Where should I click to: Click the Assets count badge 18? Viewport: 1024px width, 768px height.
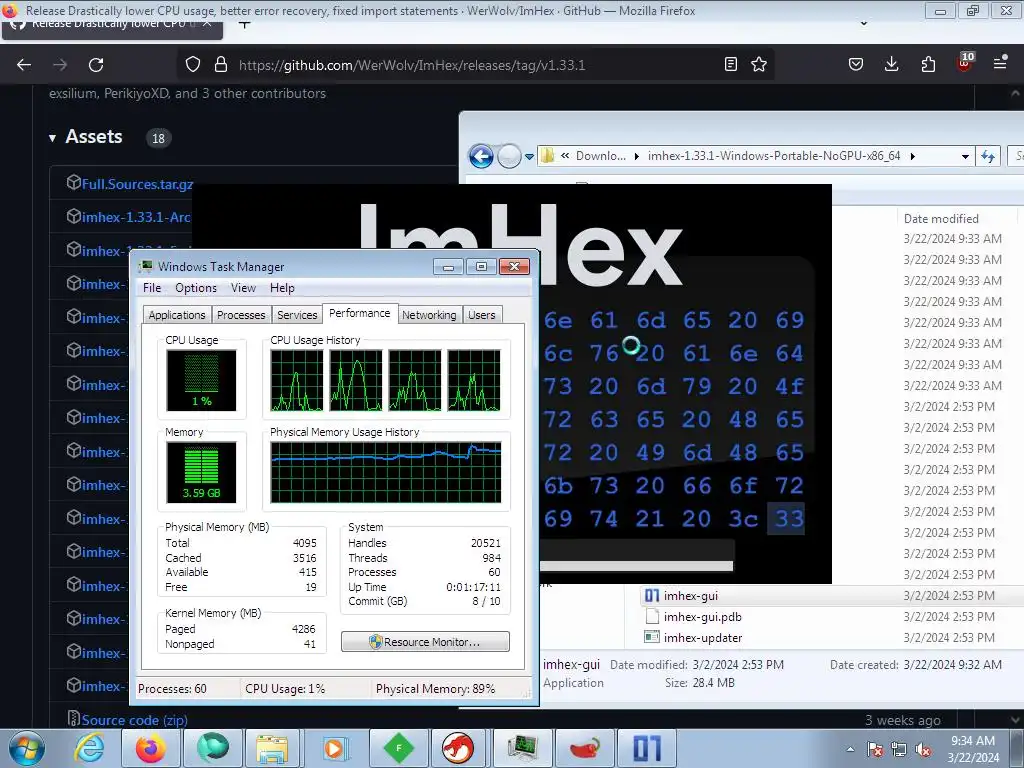(x=158, y=138)
